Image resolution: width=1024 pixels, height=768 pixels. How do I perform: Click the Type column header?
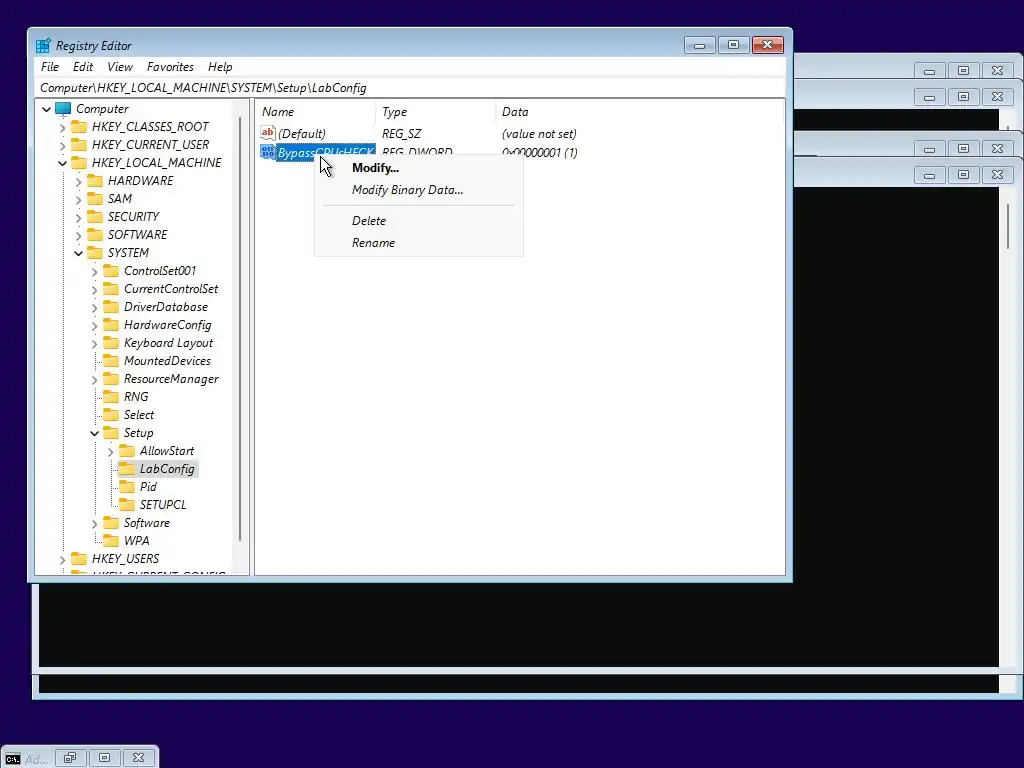436,112
